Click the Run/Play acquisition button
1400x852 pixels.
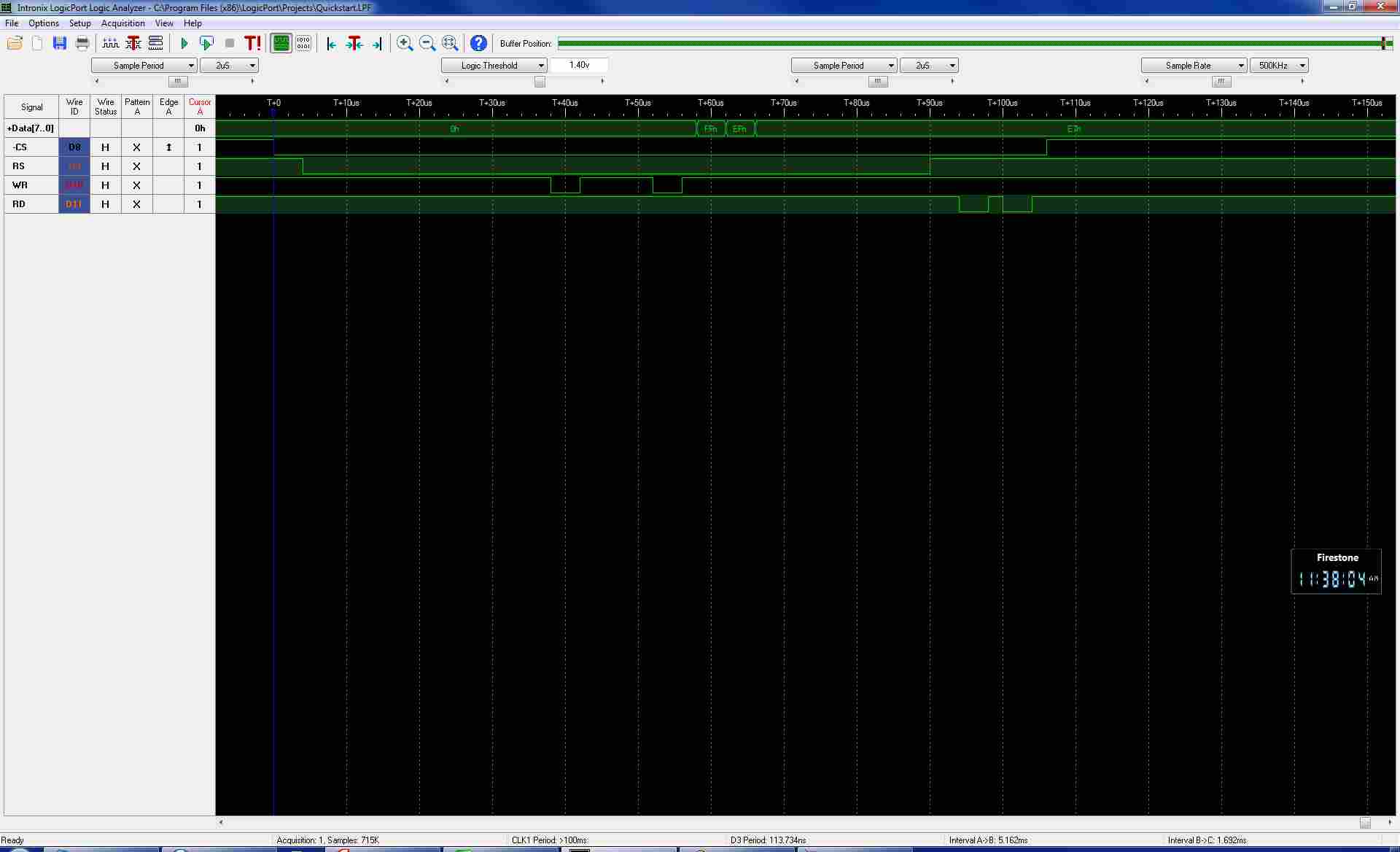point(185,43)
